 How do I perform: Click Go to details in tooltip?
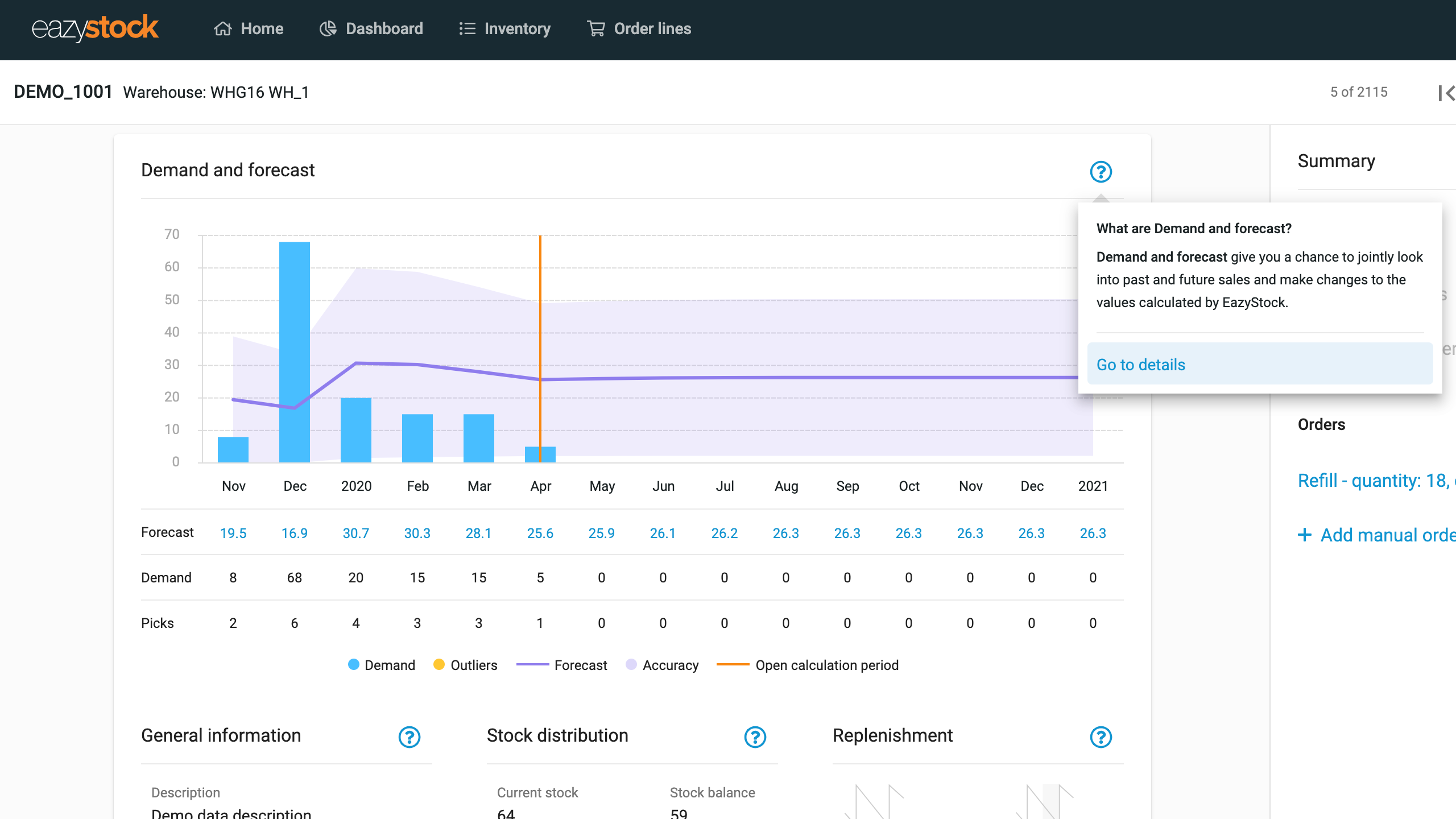tap(1141, 364)
